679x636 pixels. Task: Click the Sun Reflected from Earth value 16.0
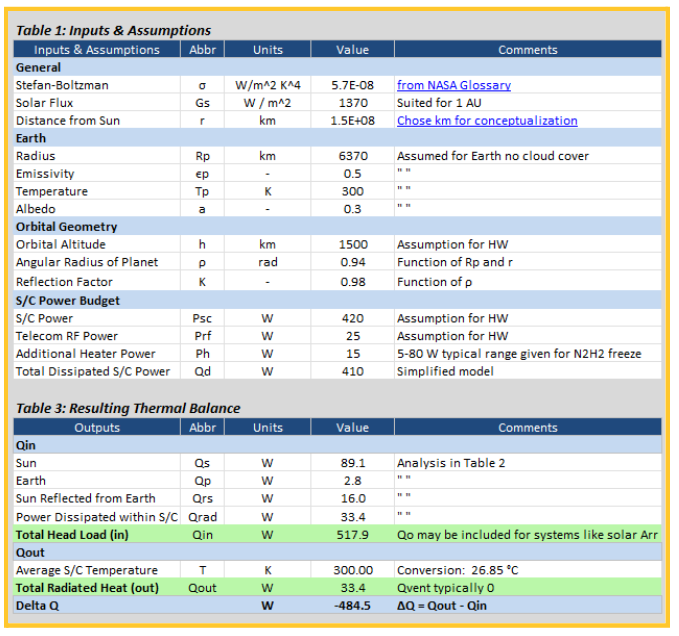coord(352,499)
